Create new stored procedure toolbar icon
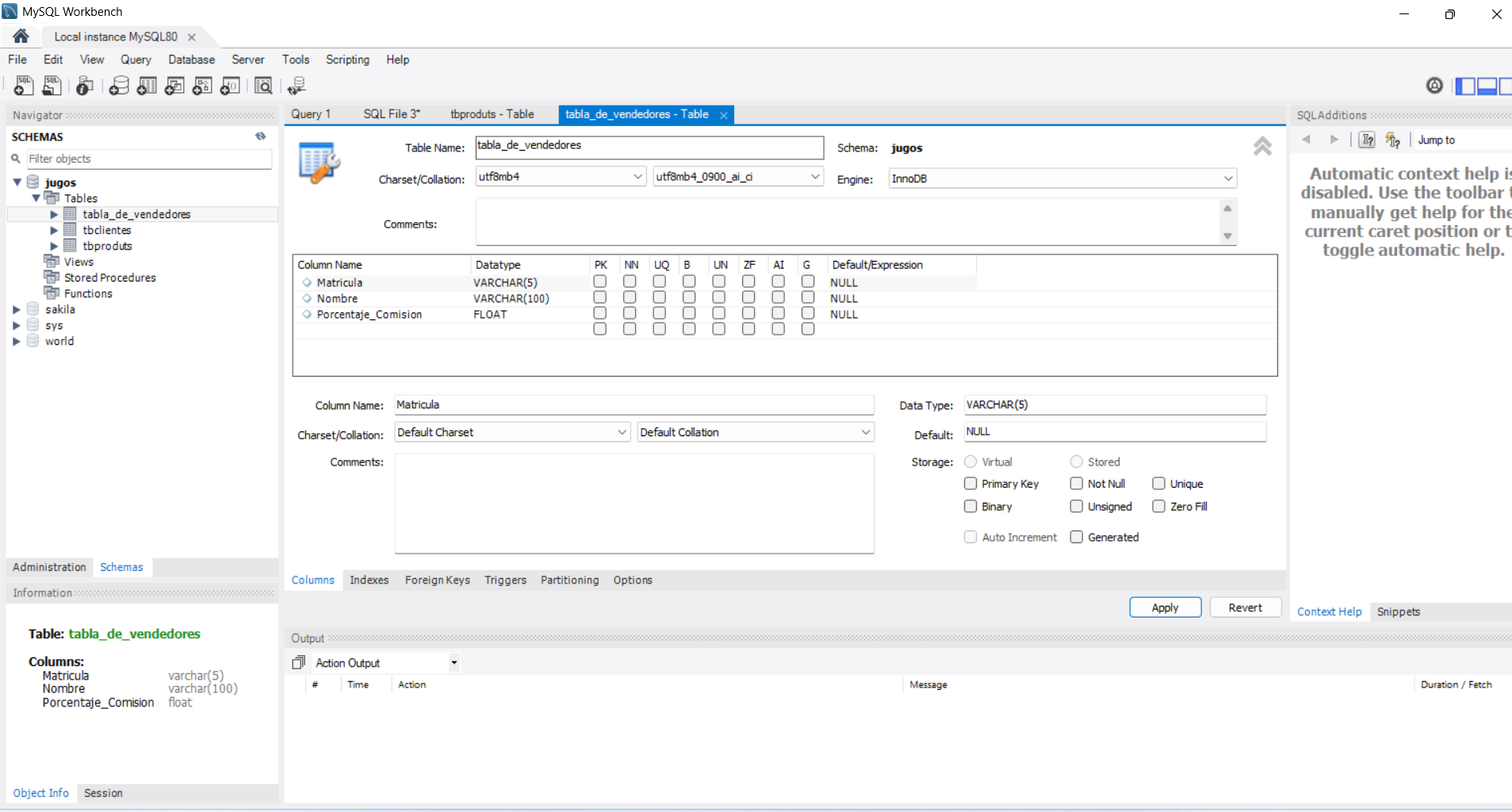Viewport: 1512px width, 812px height. pyautogui.click(x=202, y=86)
